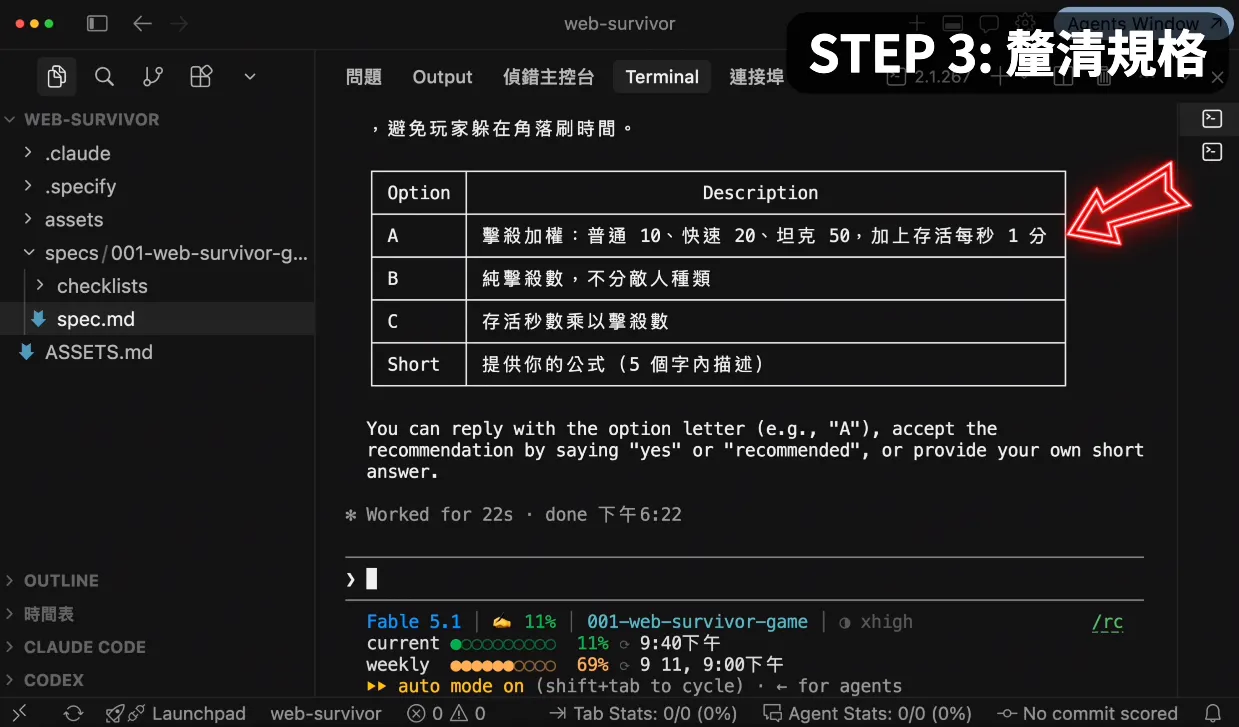1239x727 pixels.
Task: Open the remote window status icon
Action: 20,713
